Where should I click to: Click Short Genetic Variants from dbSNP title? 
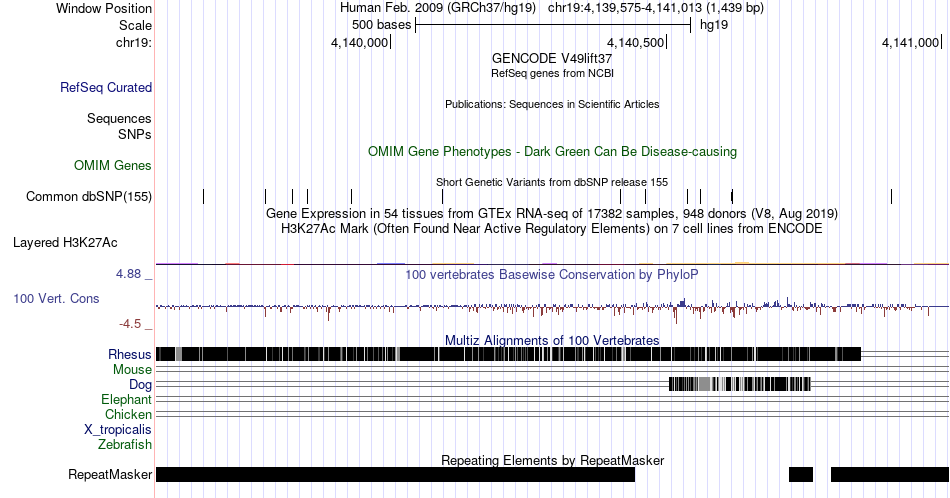coord(552,182)
